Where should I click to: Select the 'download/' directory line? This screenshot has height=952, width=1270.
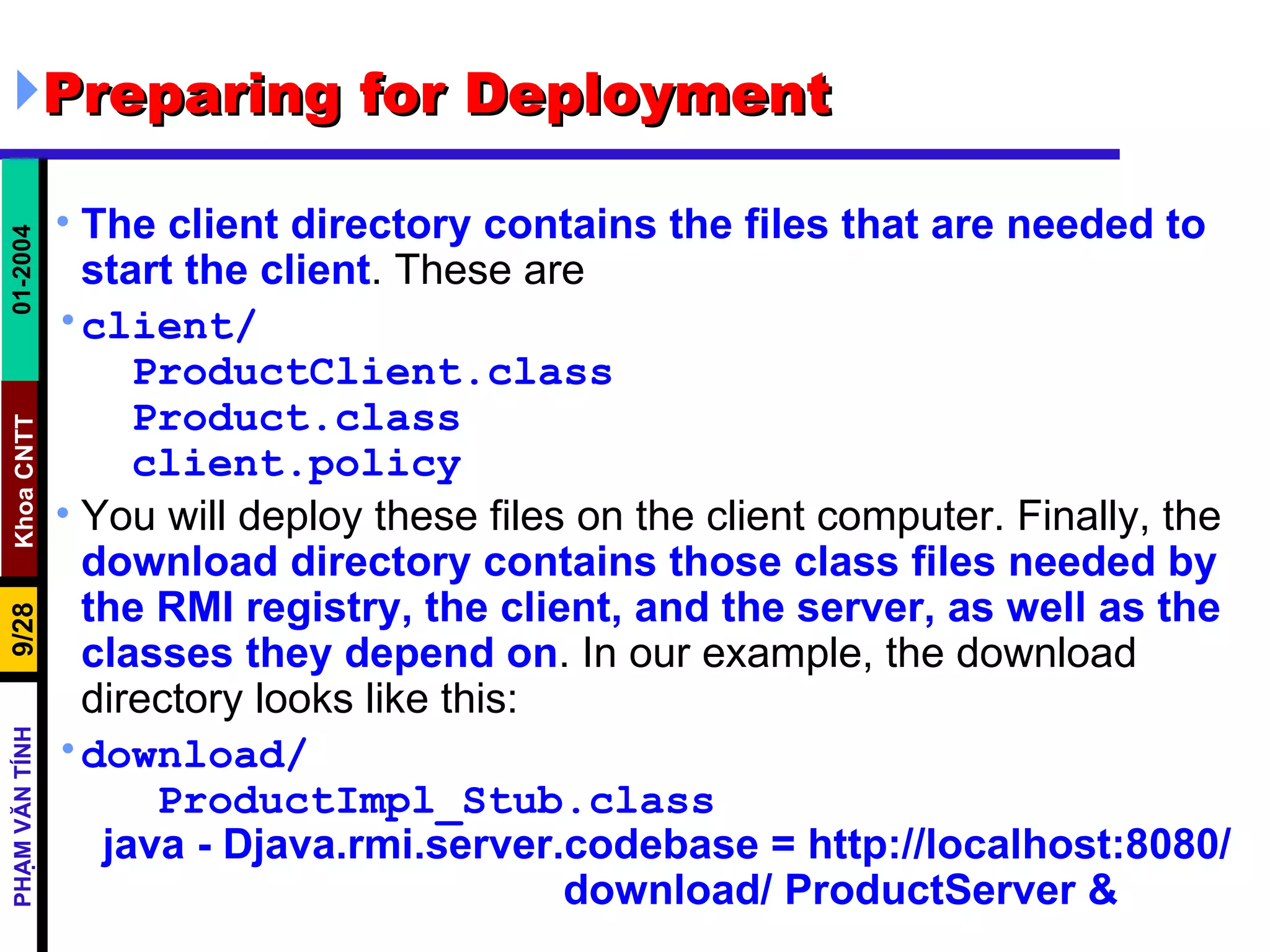(x=194, y=756)
